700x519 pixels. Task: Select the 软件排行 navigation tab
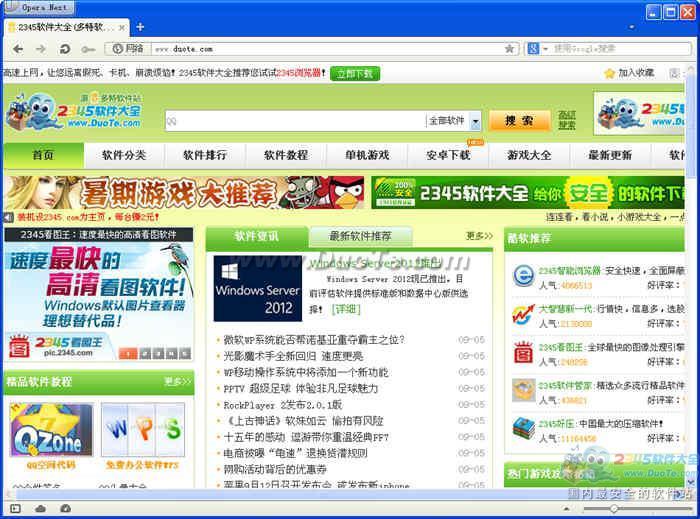205,155
